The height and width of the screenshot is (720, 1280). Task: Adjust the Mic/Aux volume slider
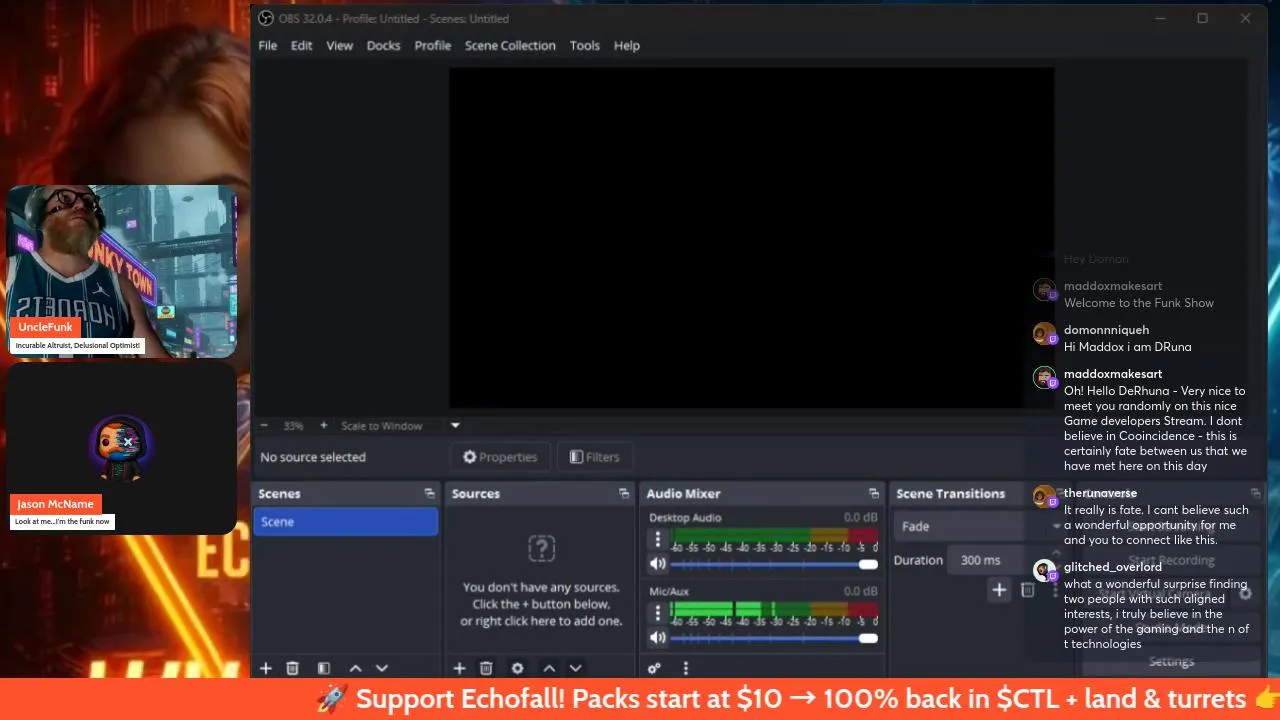click(774, 637)
